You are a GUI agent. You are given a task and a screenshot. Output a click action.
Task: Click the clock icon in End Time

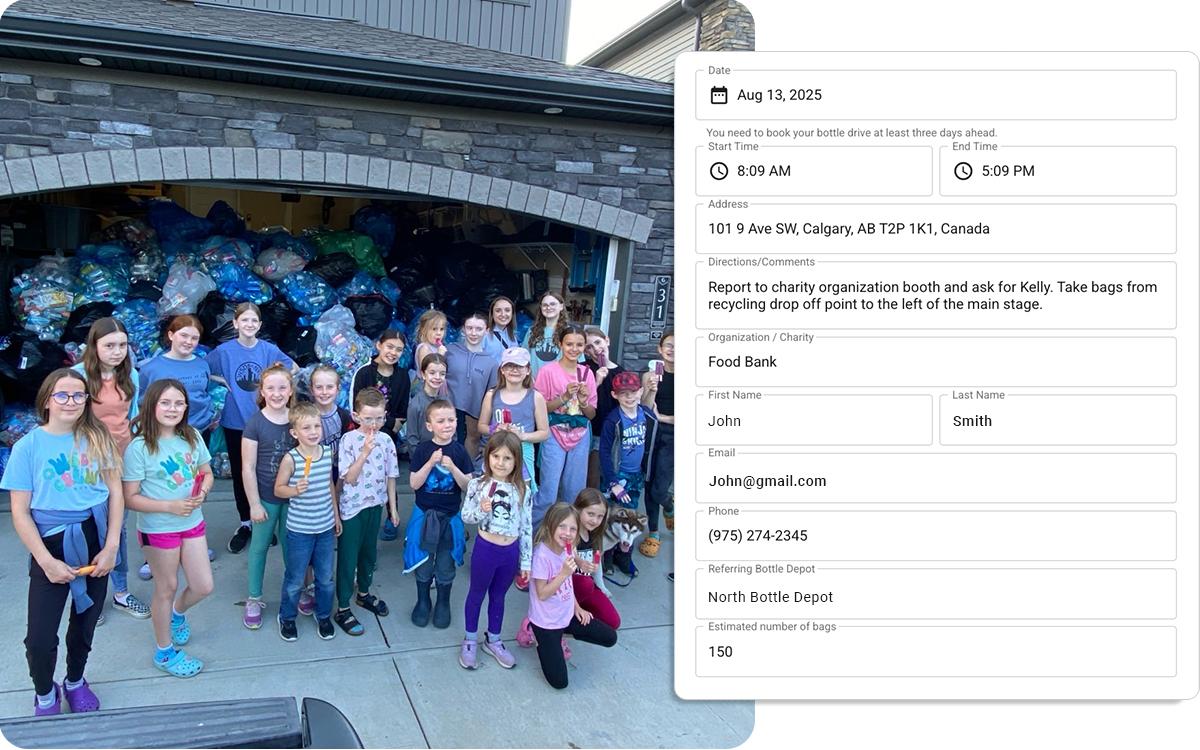click(x=963, y=171)
